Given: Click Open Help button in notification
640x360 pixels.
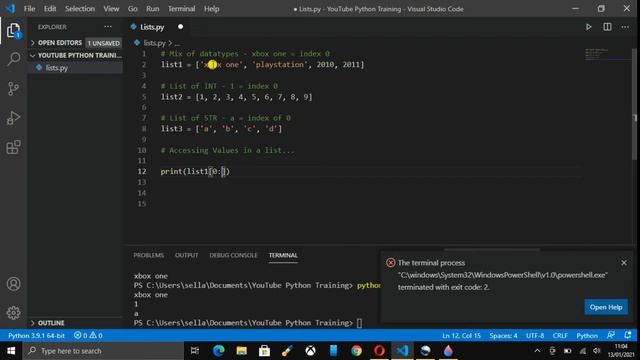Looking at the screenshot, I should (606, 307).
